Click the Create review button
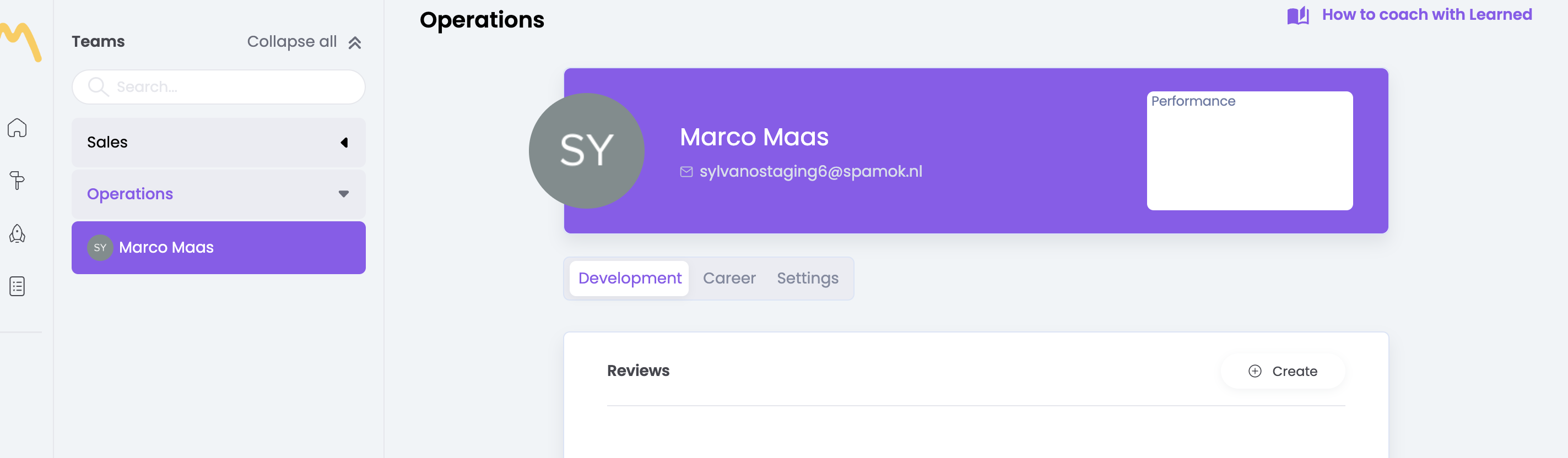The image size is (1568, 458). click(1283, 371)
